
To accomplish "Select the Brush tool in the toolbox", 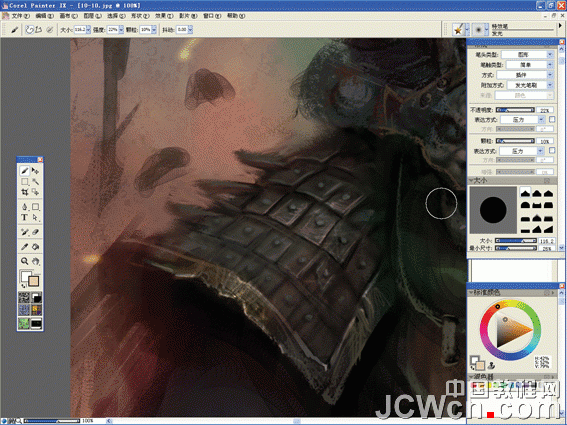I will (x=25, y=170).
